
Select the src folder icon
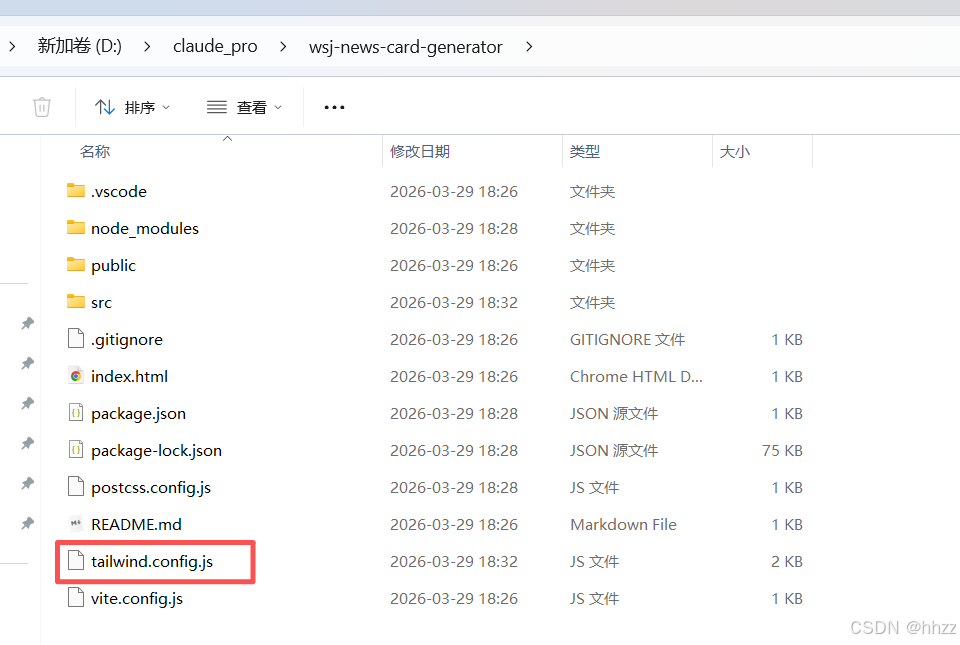(76, 301)
